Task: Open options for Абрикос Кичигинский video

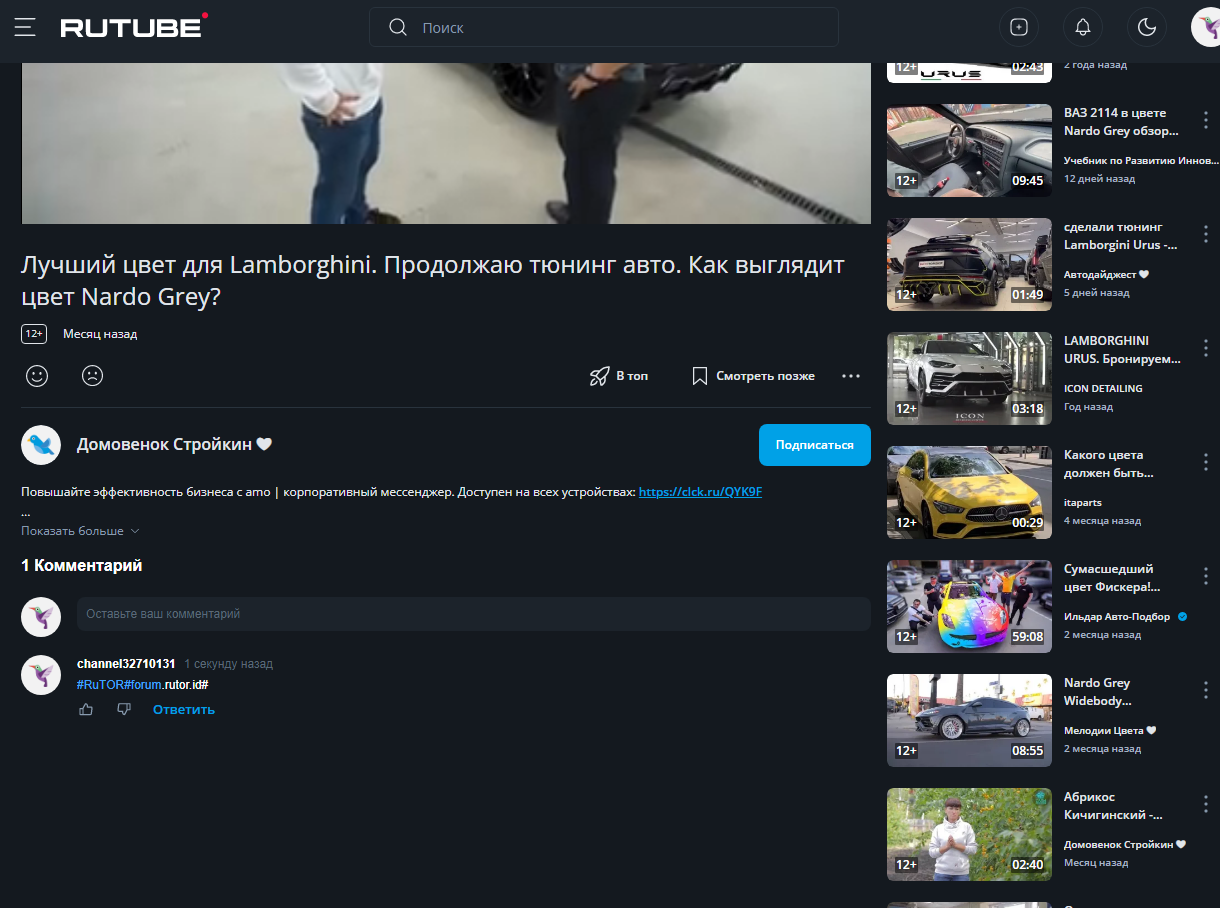Action: [1206, 804]
